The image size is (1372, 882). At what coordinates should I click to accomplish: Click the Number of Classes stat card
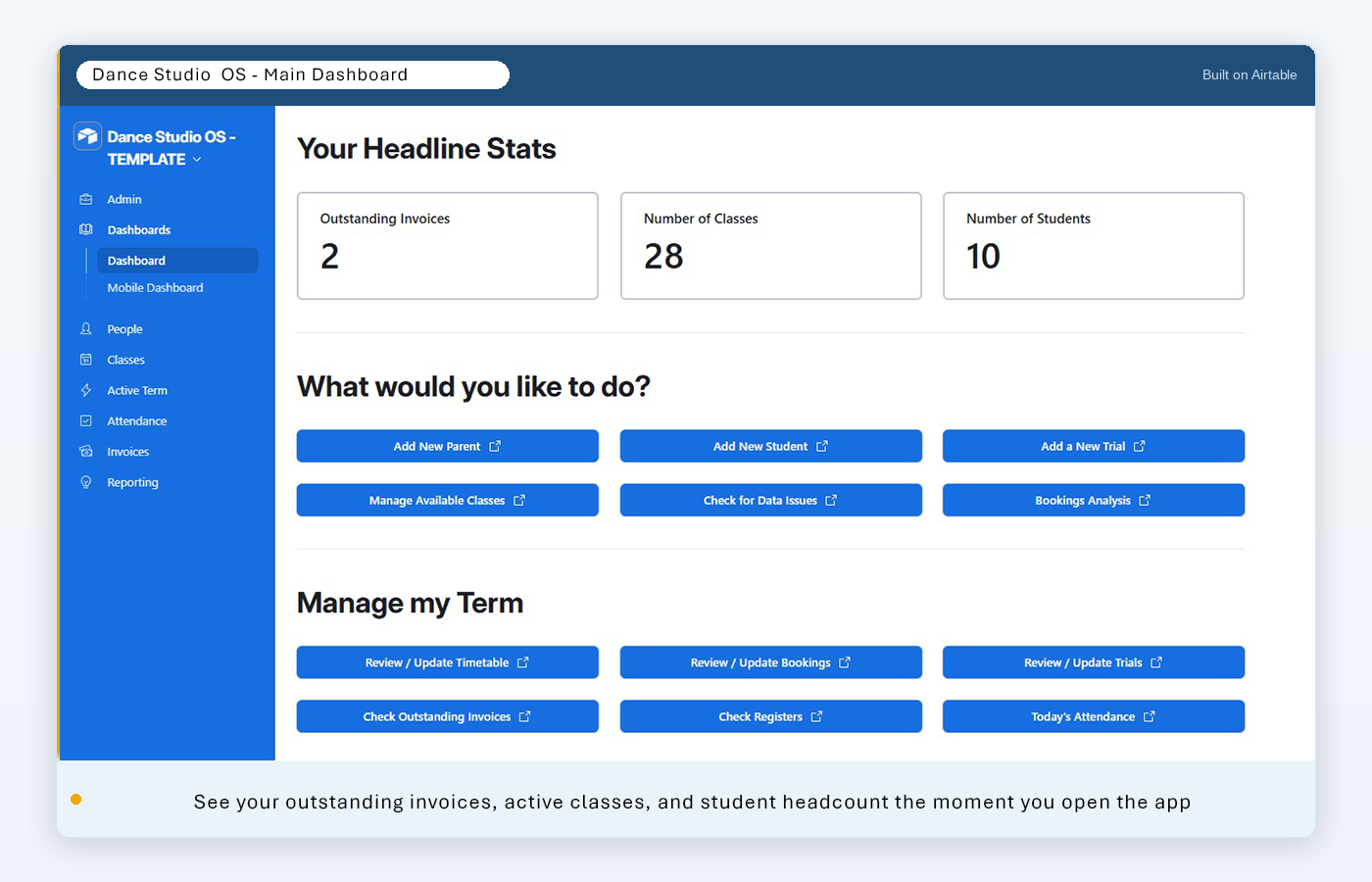tap(771, 246)
